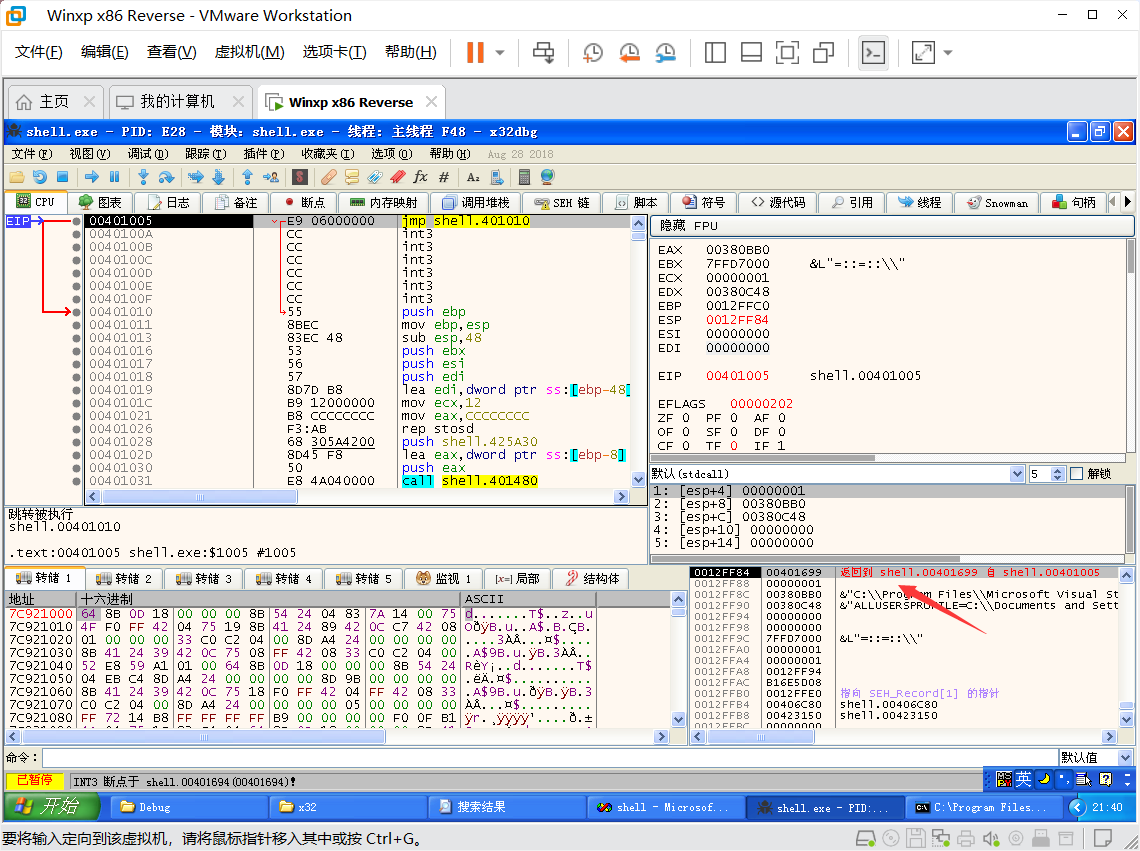Click the 命令 command input field
The image size is (1140, 851).
tap(550, 757)
